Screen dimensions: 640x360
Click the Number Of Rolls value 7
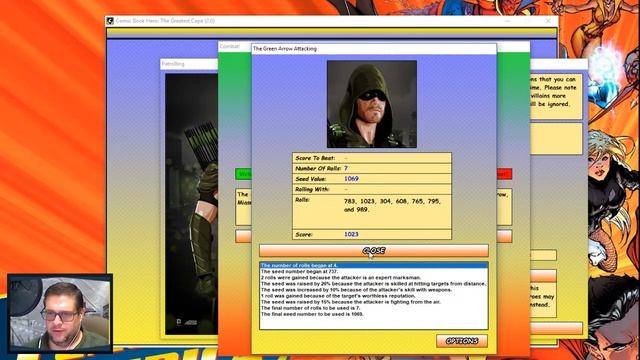click(346, 168)
